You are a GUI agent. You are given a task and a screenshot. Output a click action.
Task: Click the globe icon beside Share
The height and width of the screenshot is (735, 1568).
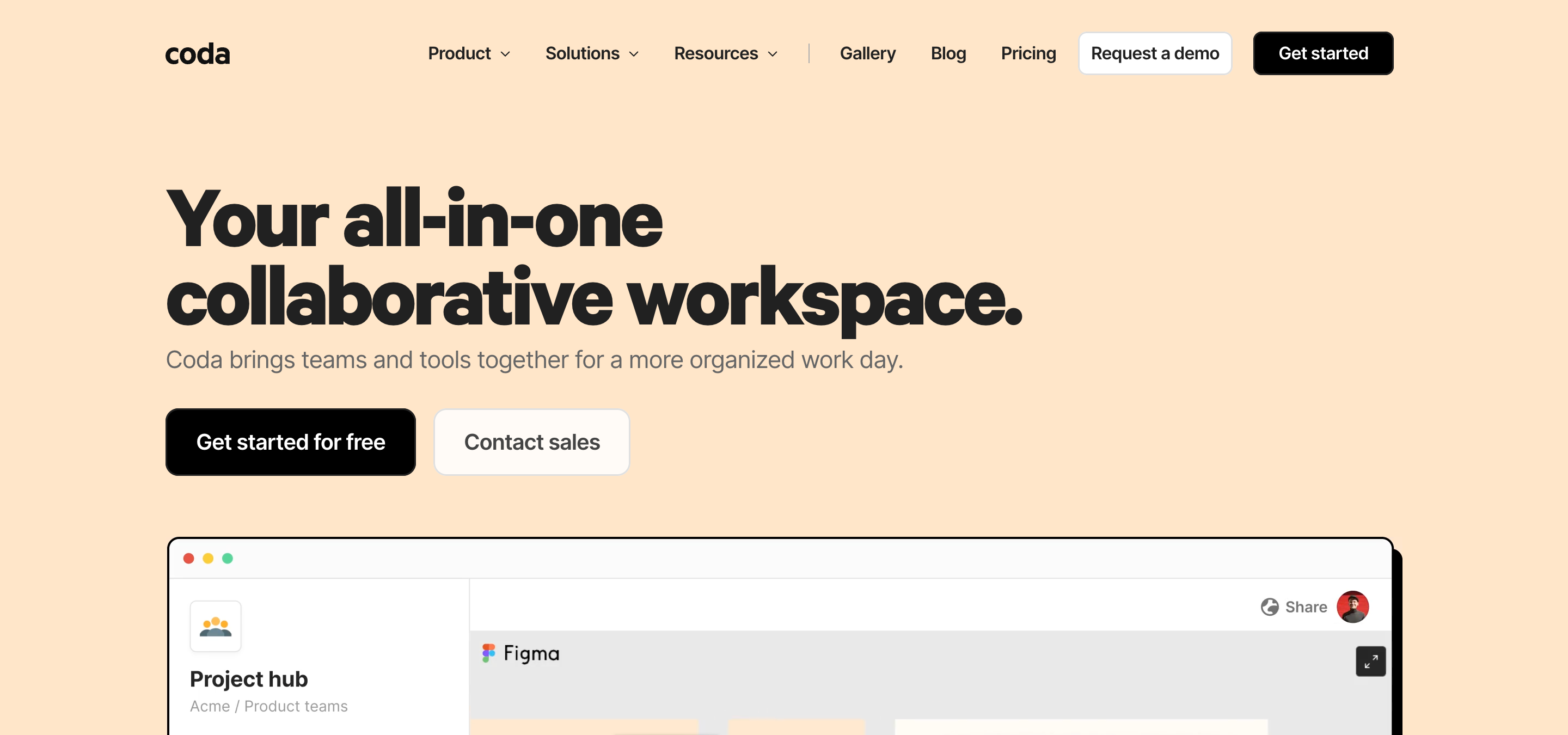(x=1270, y=607)
